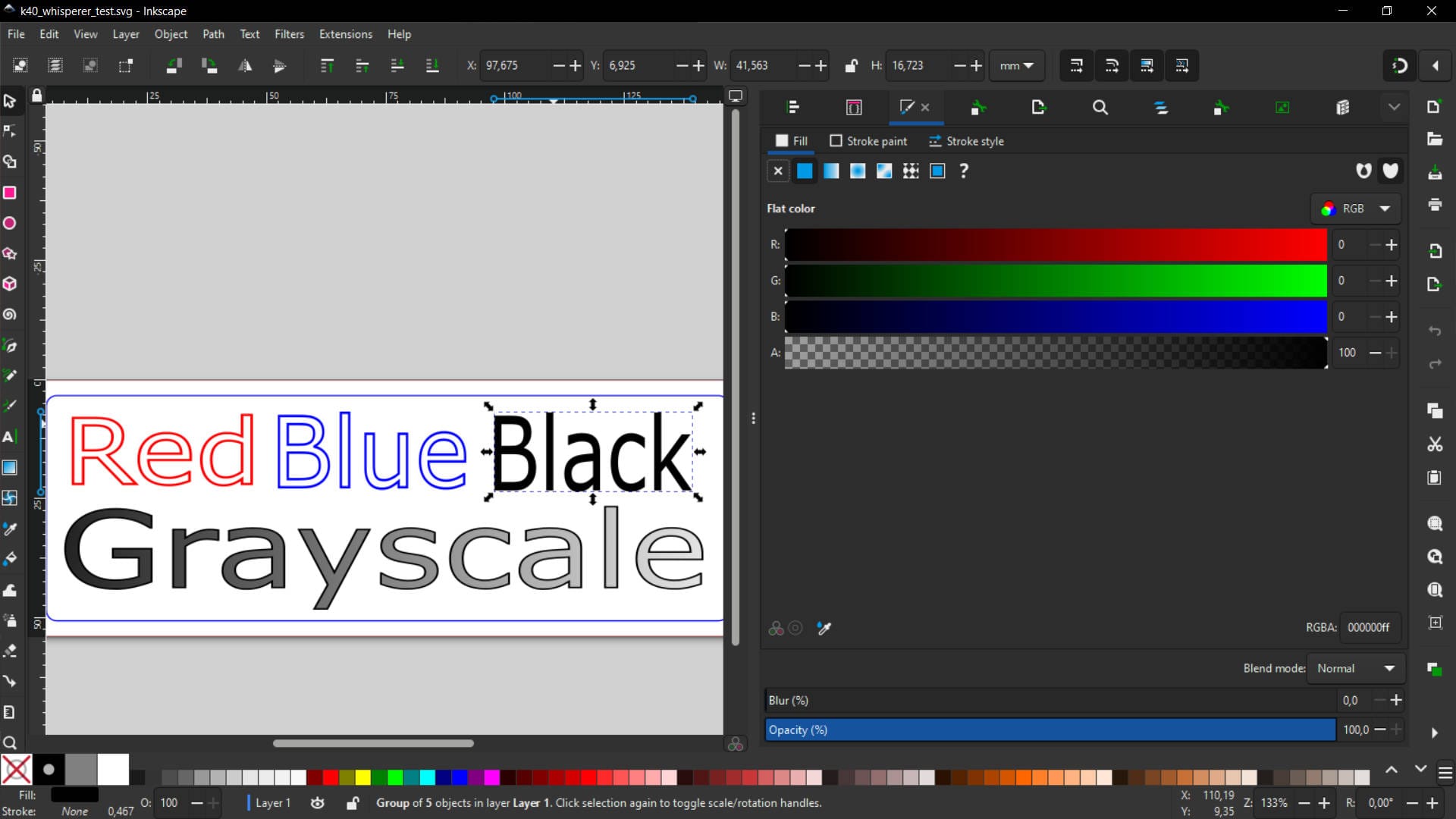1456x819 pixels.
Task: Choose the linear gradient fill type
Action: (x=831, y=171)
